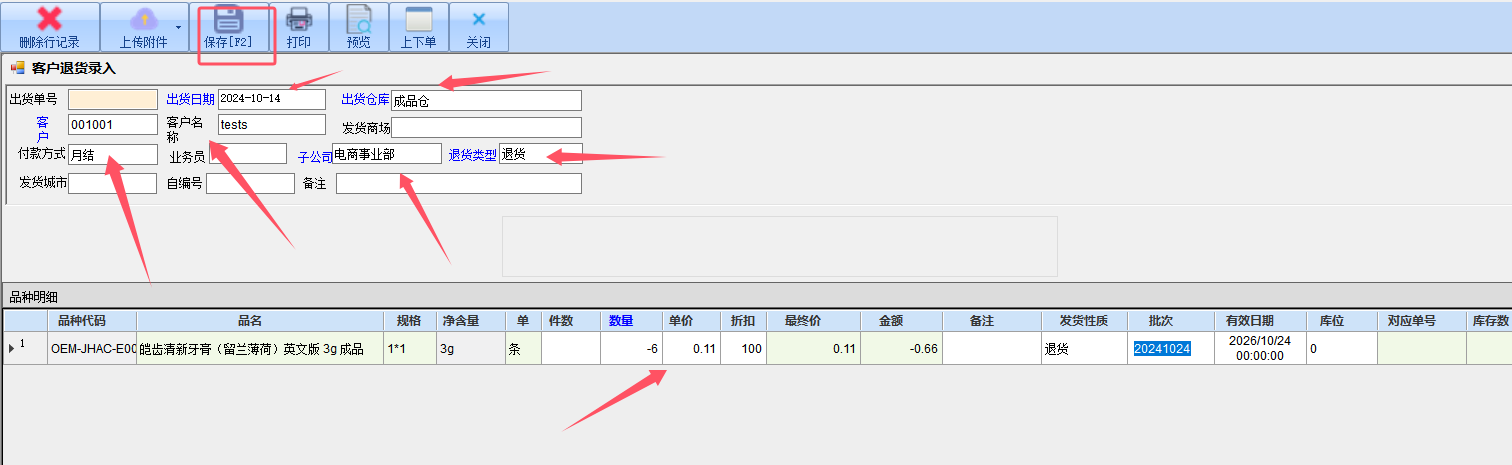1512x465 pixels.
Task: Click the 客户 code field 001001
Action: (112, 125)
